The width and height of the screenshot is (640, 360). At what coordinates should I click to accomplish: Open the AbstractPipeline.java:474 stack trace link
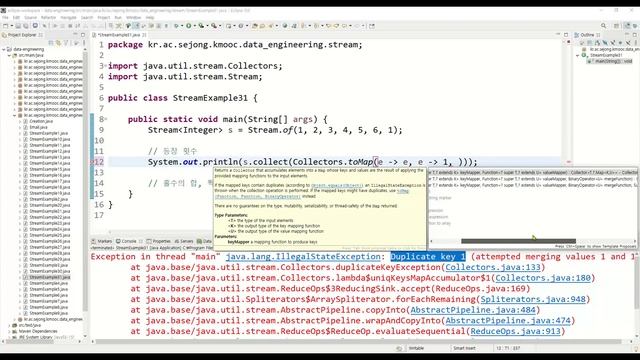pyautogui.click(x=508, y=320)
